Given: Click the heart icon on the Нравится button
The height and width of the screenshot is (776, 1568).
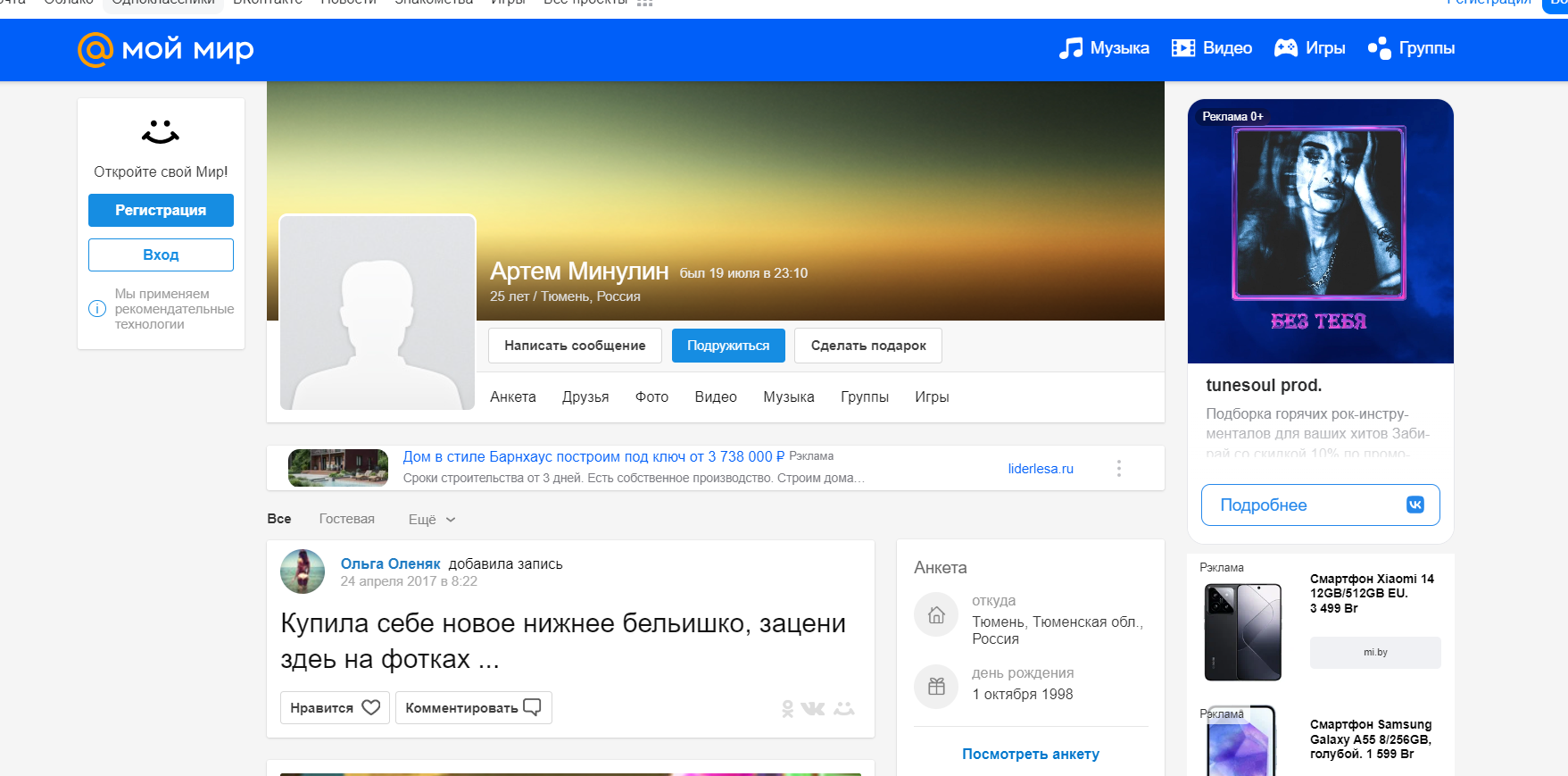Looking at the screenshot, I should [371, 707].
